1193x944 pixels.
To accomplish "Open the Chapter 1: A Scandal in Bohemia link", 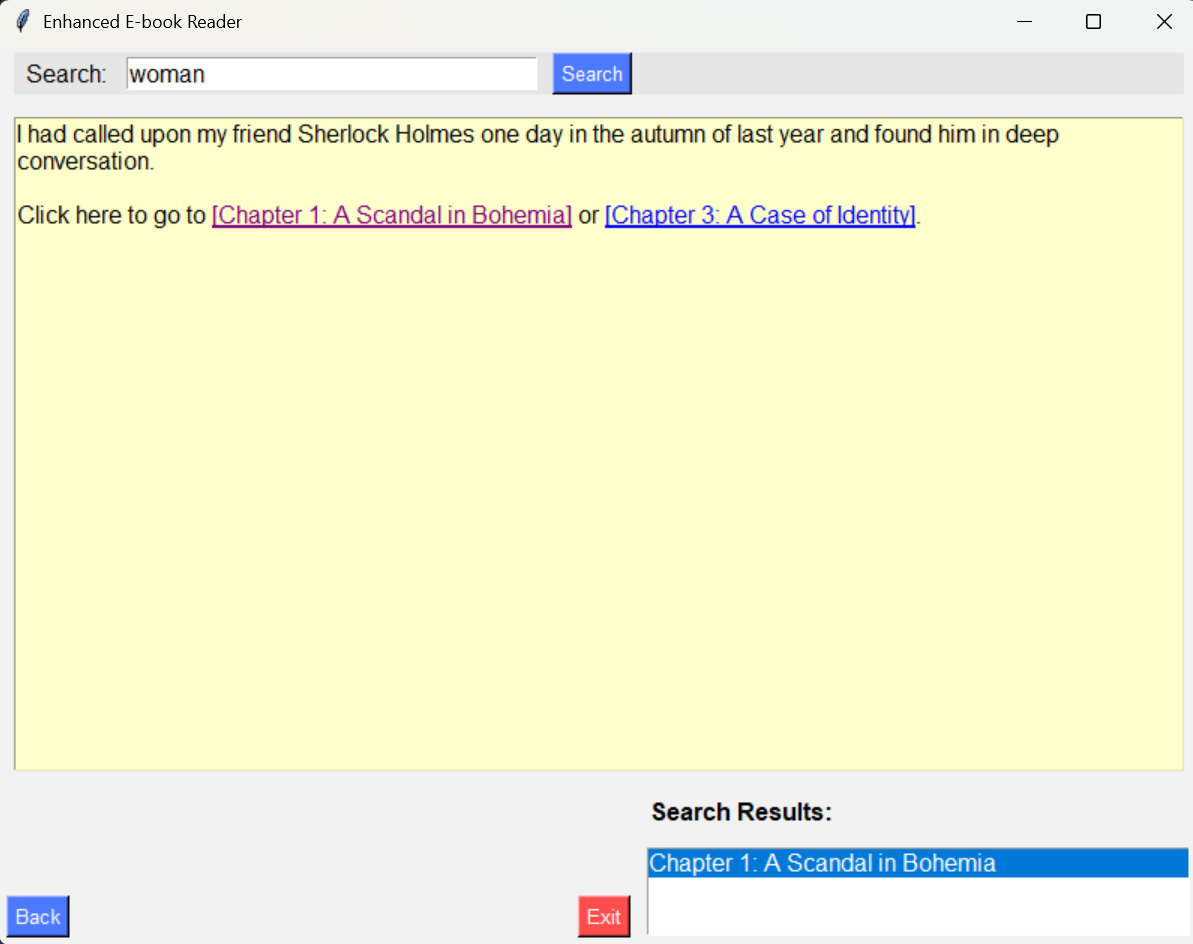I will tap(392, 215).
